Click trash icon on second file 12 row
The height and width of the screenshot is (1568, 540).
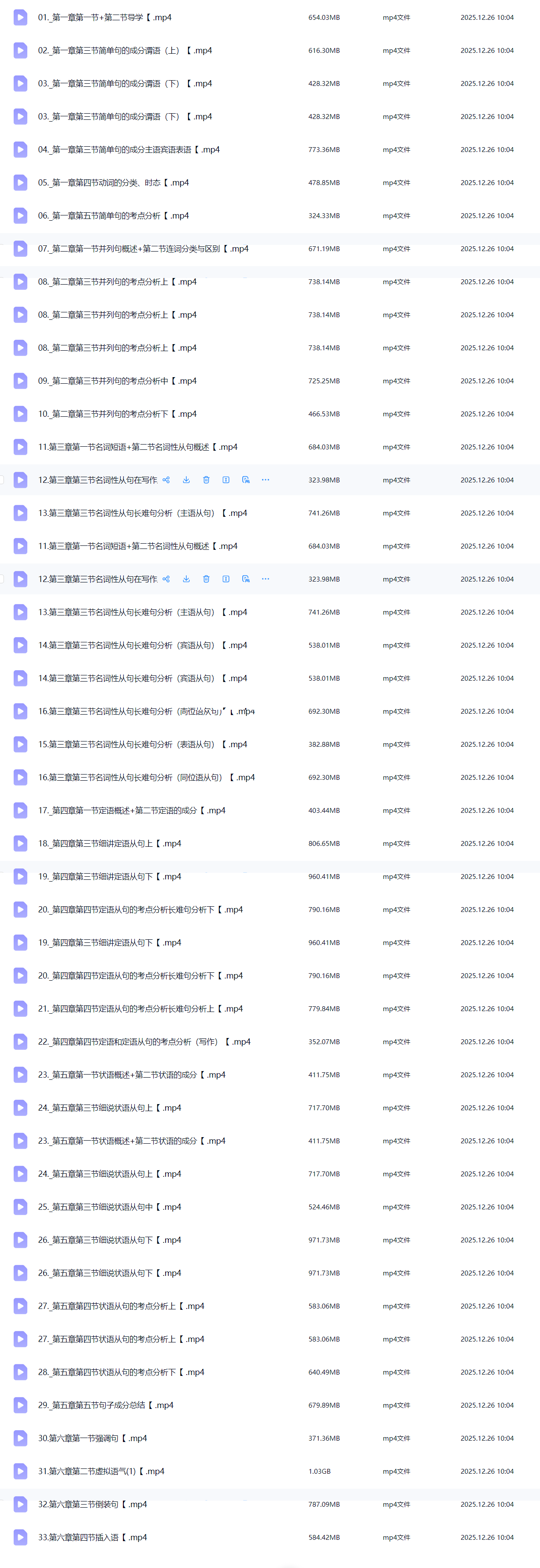[x=207, y=579]
